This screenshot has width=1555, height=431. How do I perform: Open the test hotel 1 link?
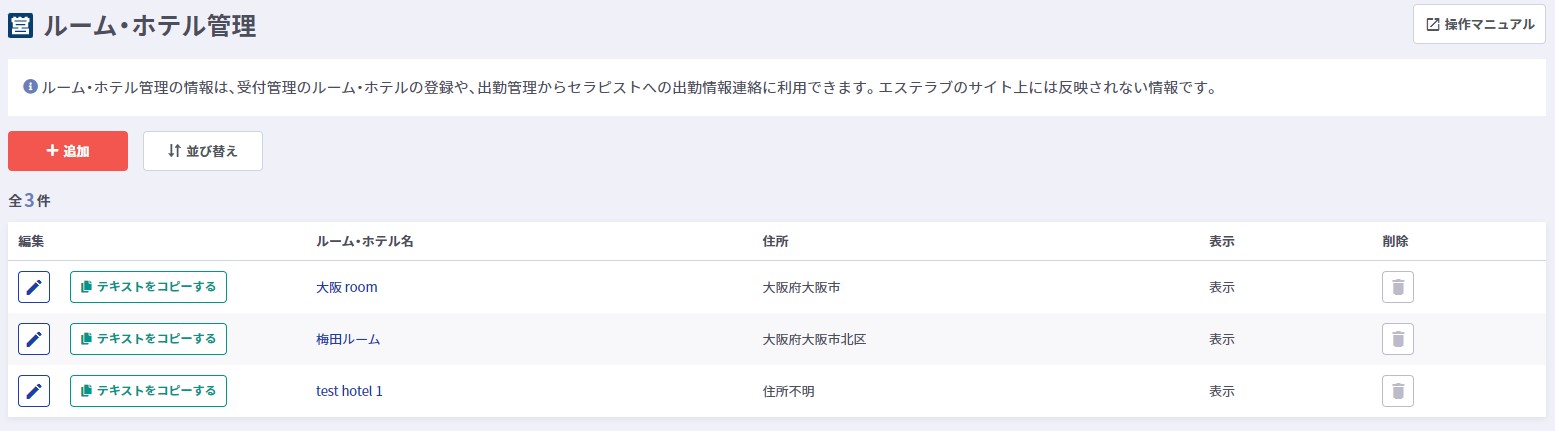pos(349,391)
